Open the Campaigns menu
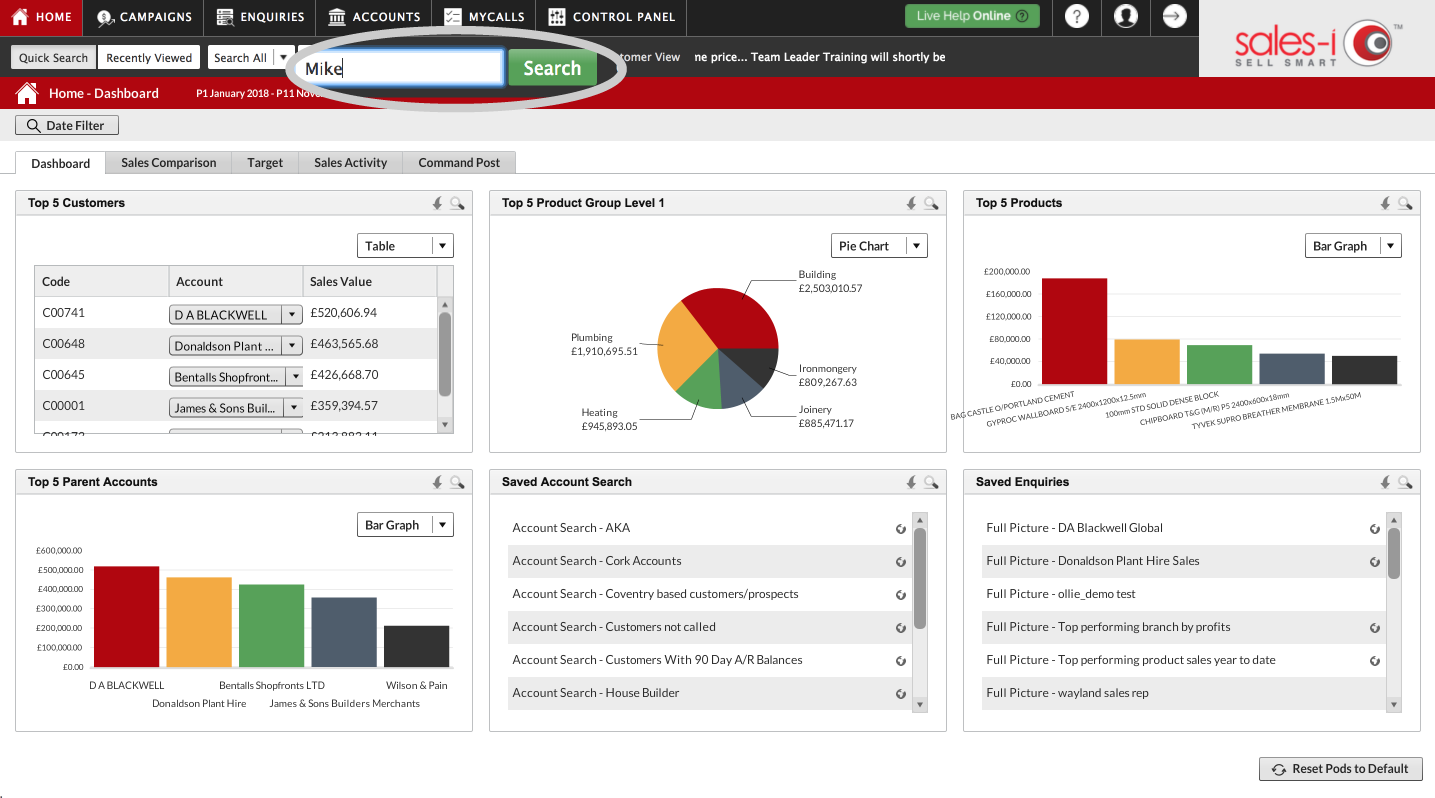This screenshot has width=1435, height=798. point(144,17)
